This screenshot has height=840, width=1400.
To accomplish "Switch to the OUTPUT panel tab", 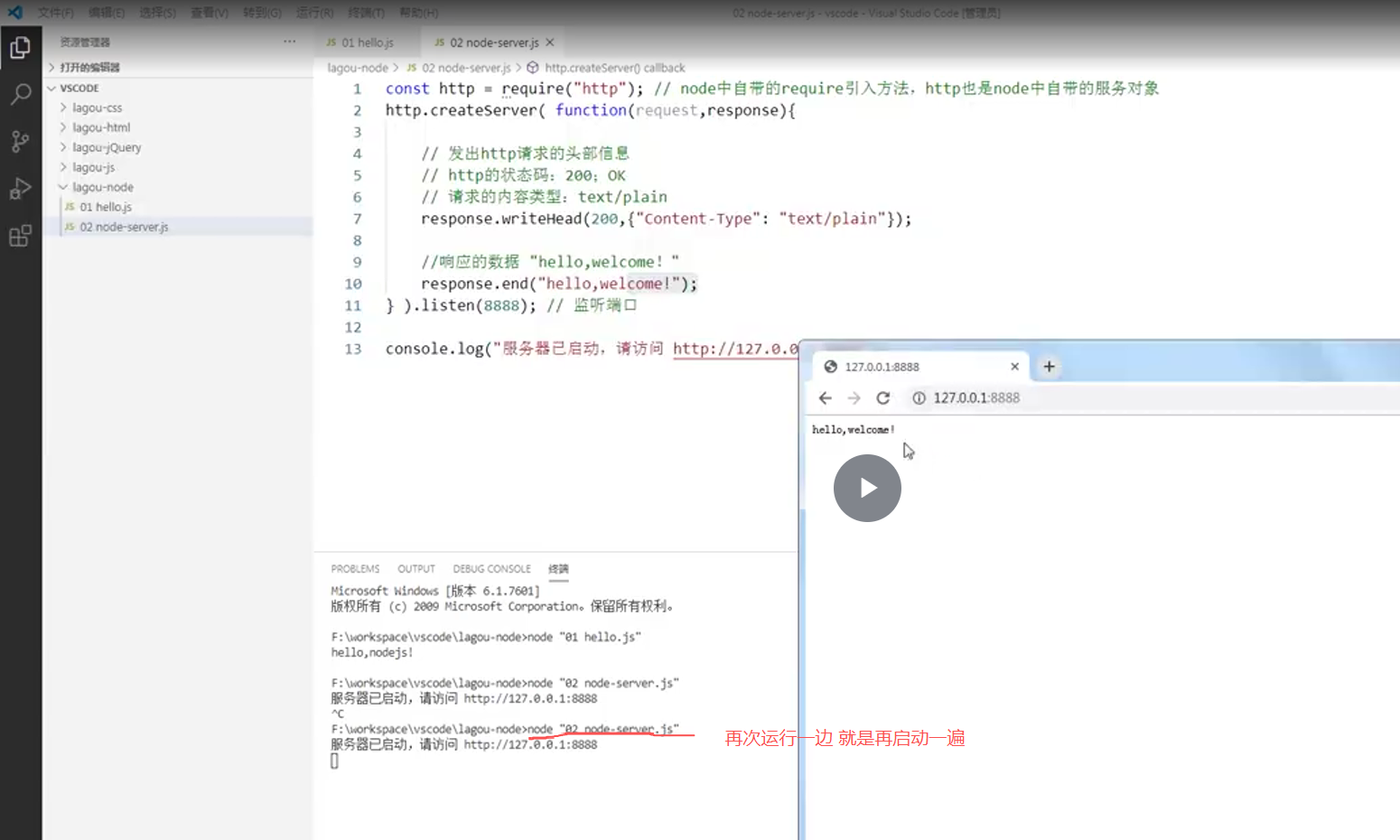I will tap(416, 569).
